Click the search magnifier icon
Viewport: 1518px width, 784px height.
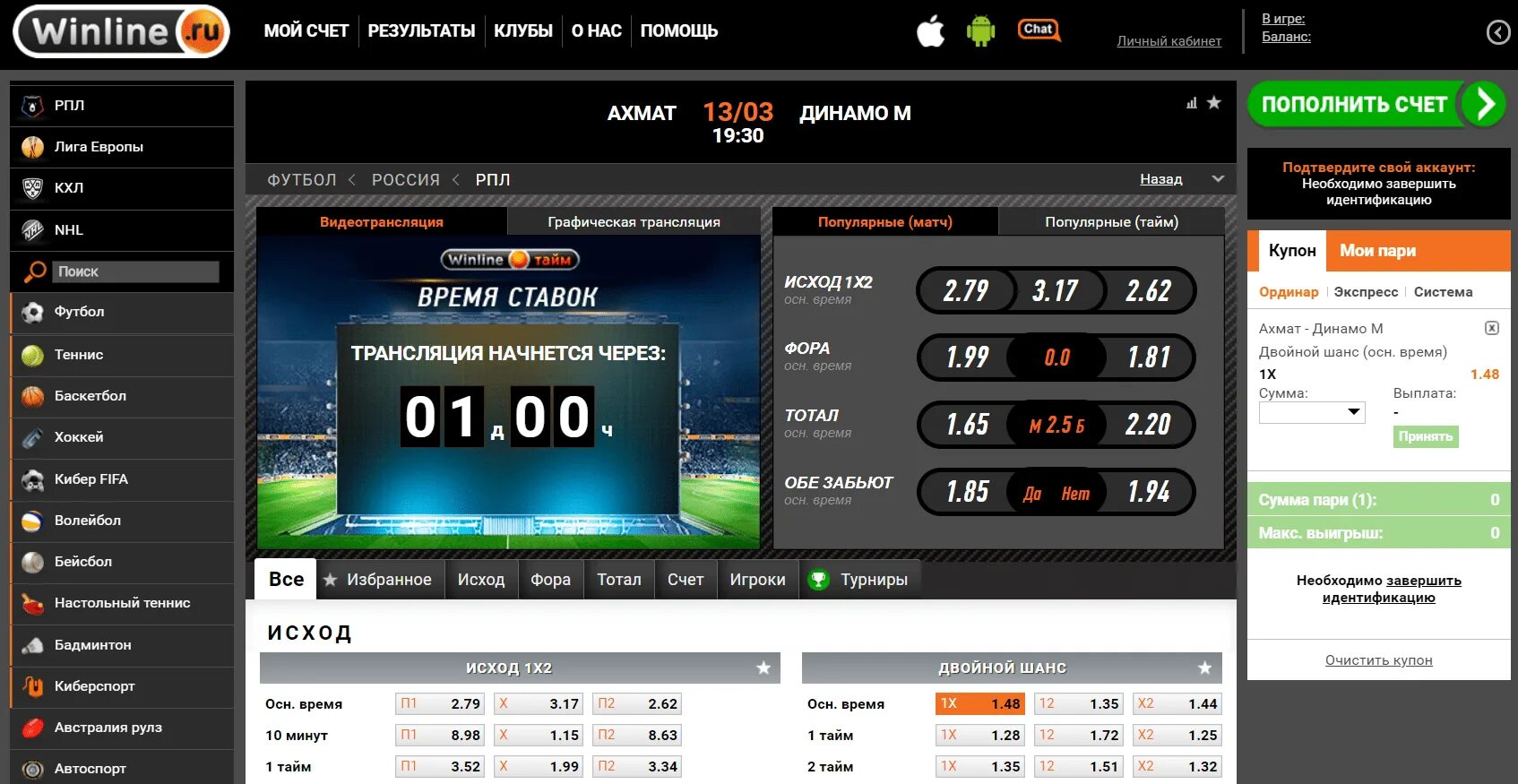[34, 271]
